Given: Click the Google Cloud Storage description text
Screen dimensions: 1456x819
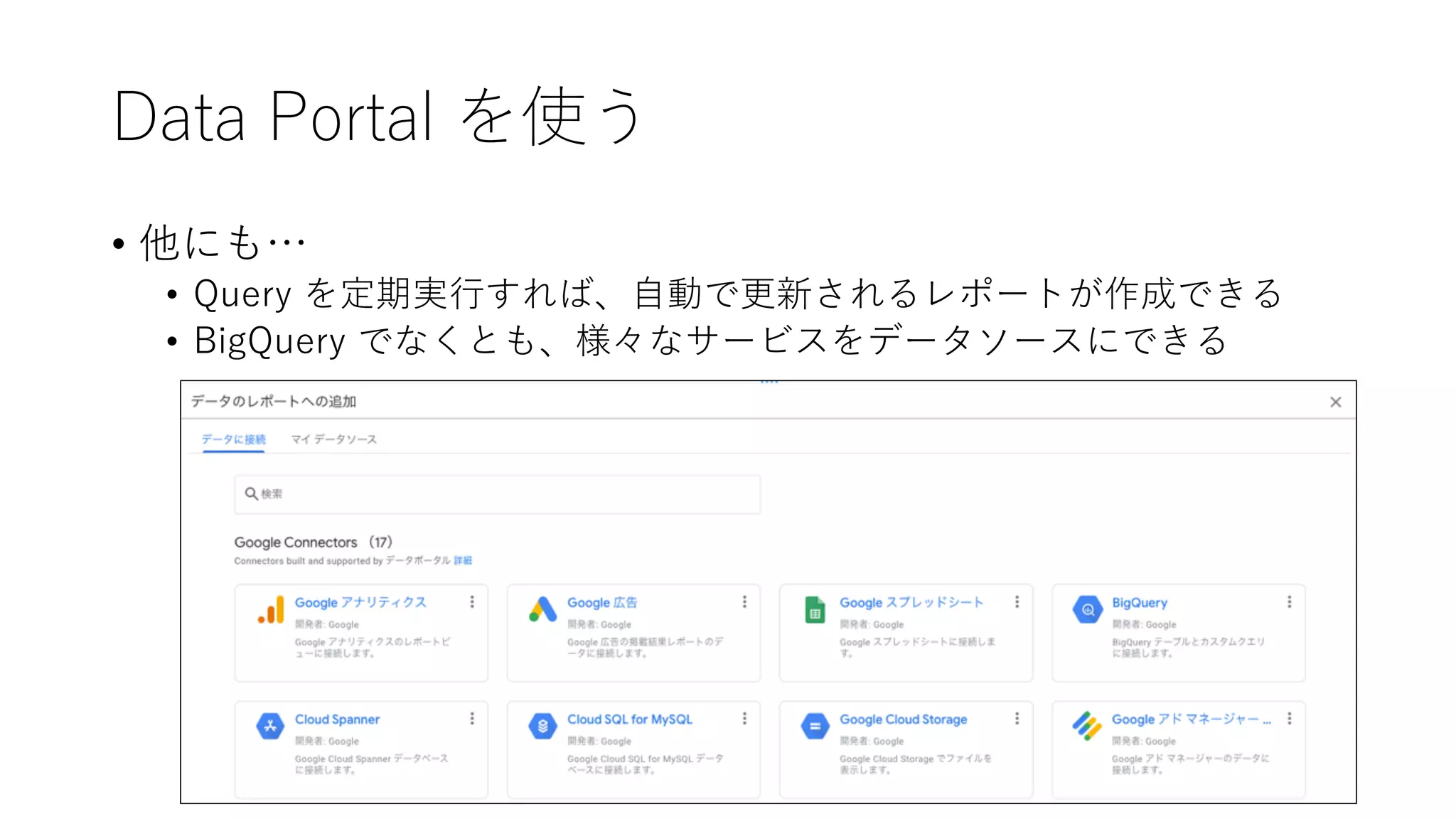Looking at the screenshot, I should 916,764.
